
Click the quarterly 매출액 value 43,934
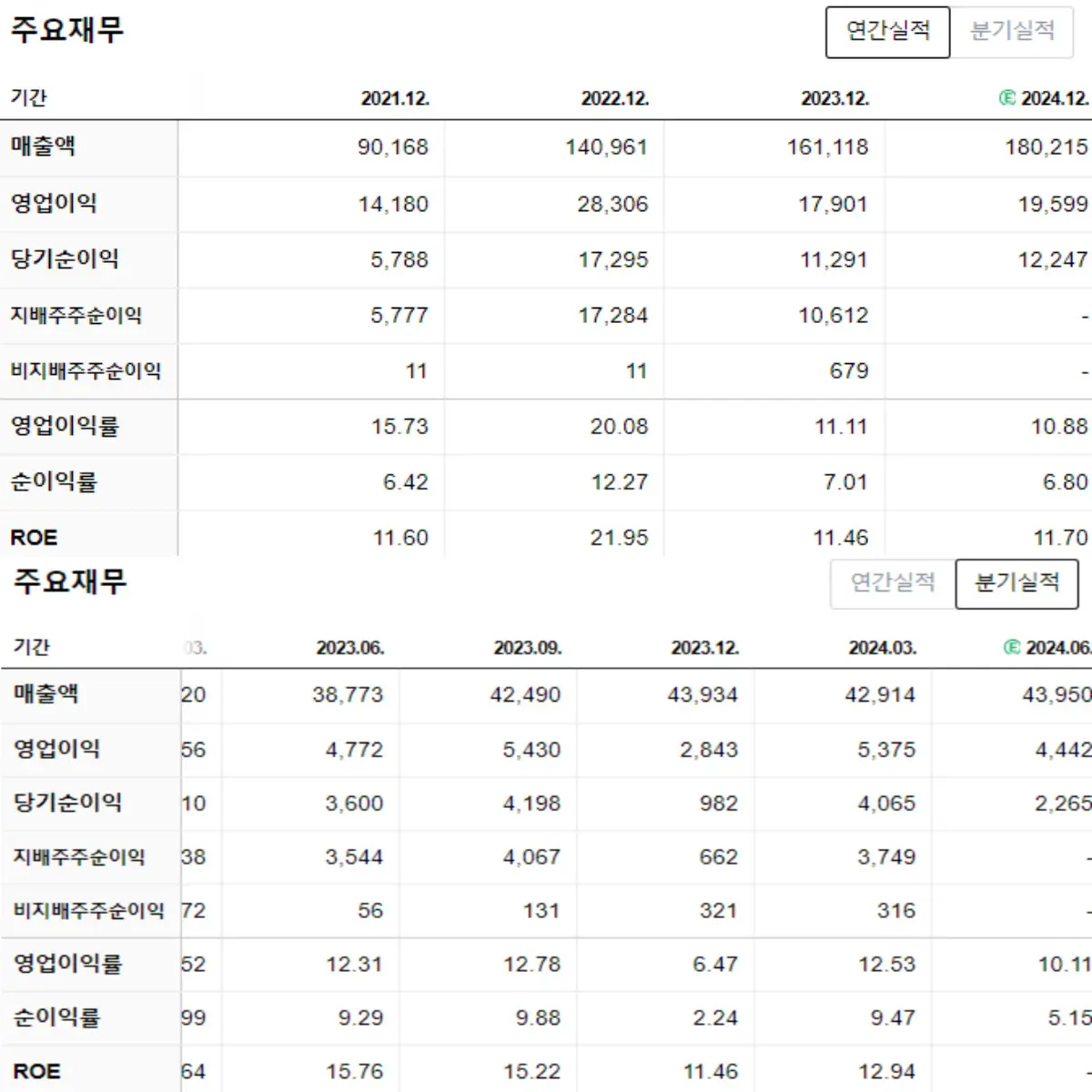pyautogui.click(x=703, y=695)
